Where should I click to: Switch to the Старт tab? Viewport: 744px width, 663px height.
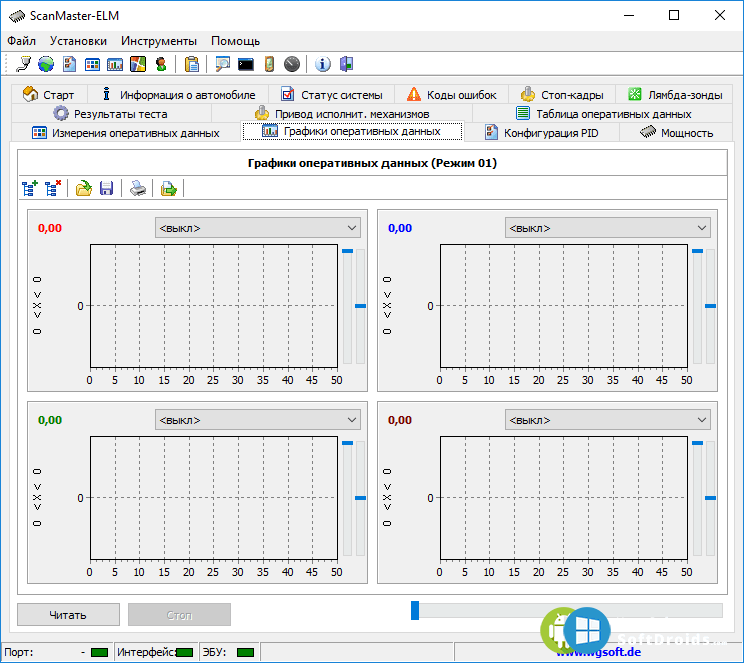click(x=48, y=94)
